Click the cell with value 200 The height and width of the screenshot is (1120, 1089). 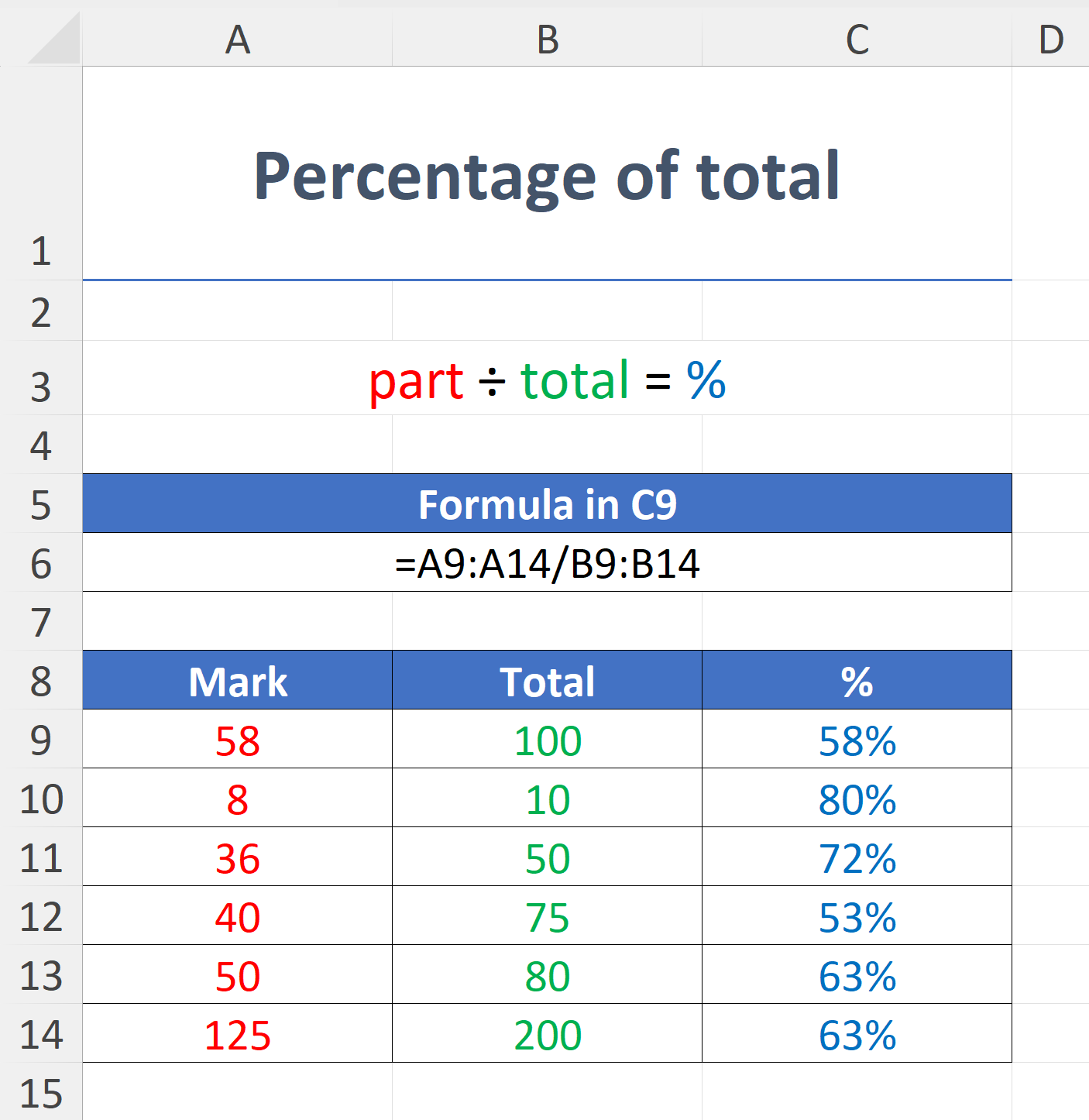pyautogui.click(x=546, y=1034)
